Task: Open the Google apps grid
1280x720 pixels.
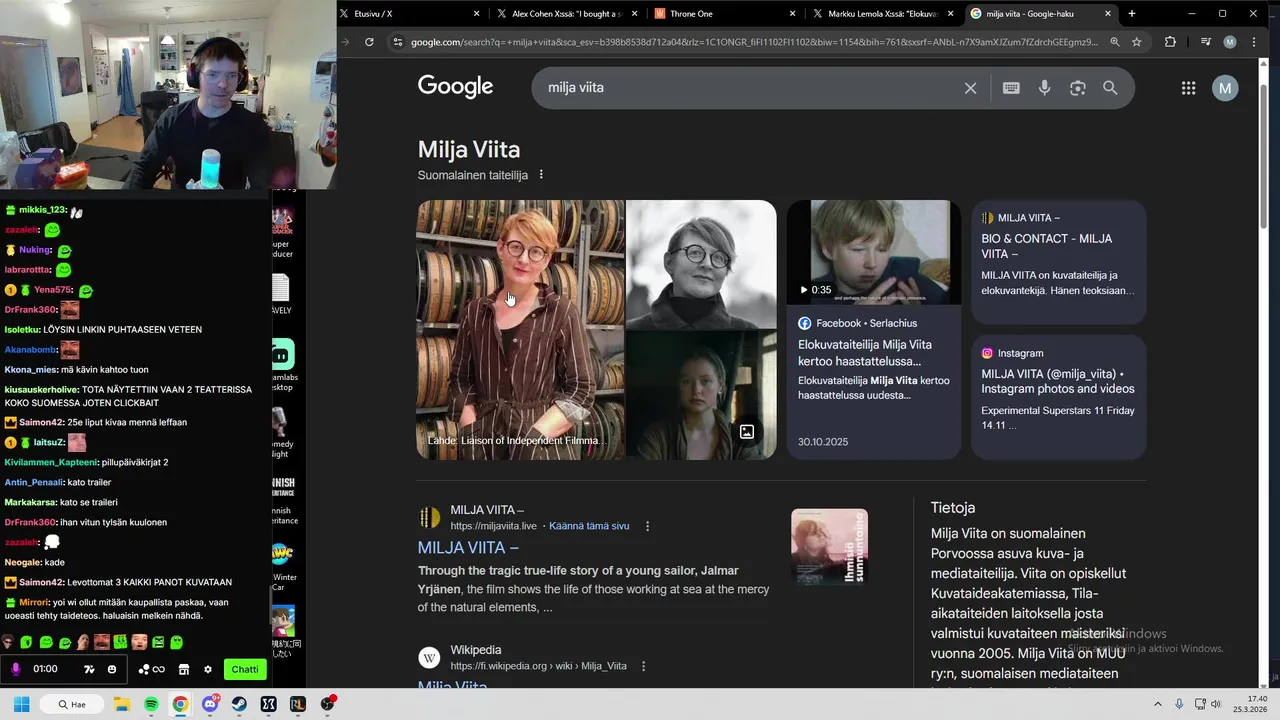Action: coord(1188,88)
